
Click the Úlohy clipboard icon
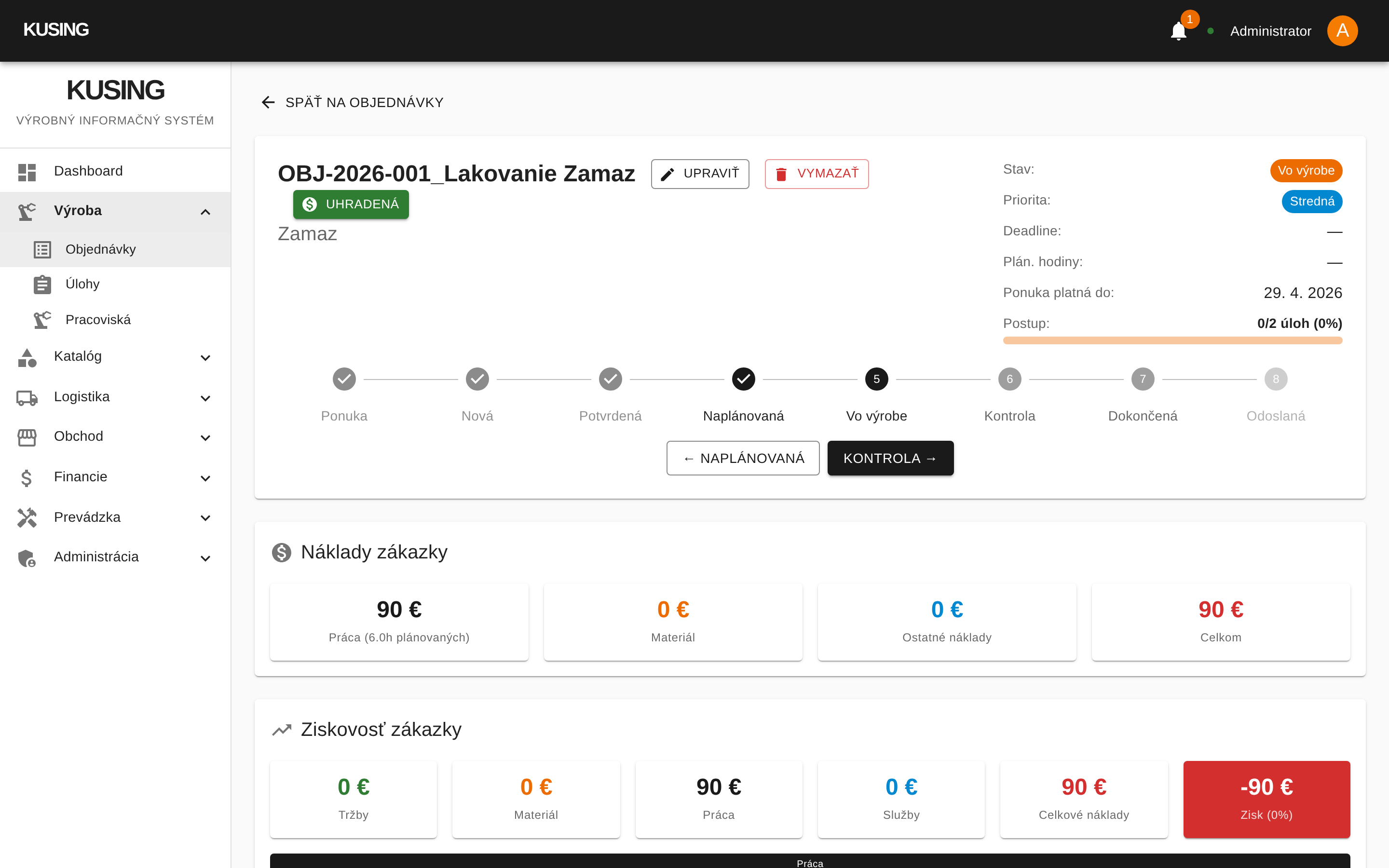pos(42,285)
